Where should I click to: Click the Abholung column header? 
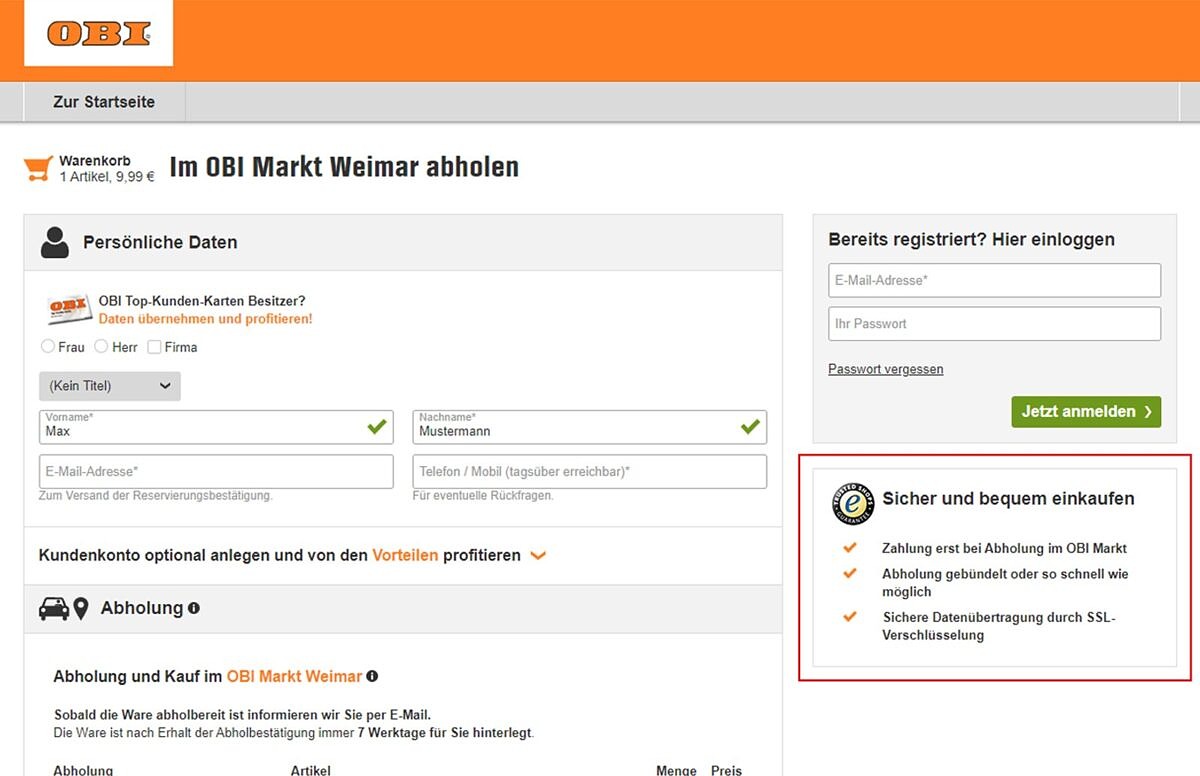tap(83, 770)
